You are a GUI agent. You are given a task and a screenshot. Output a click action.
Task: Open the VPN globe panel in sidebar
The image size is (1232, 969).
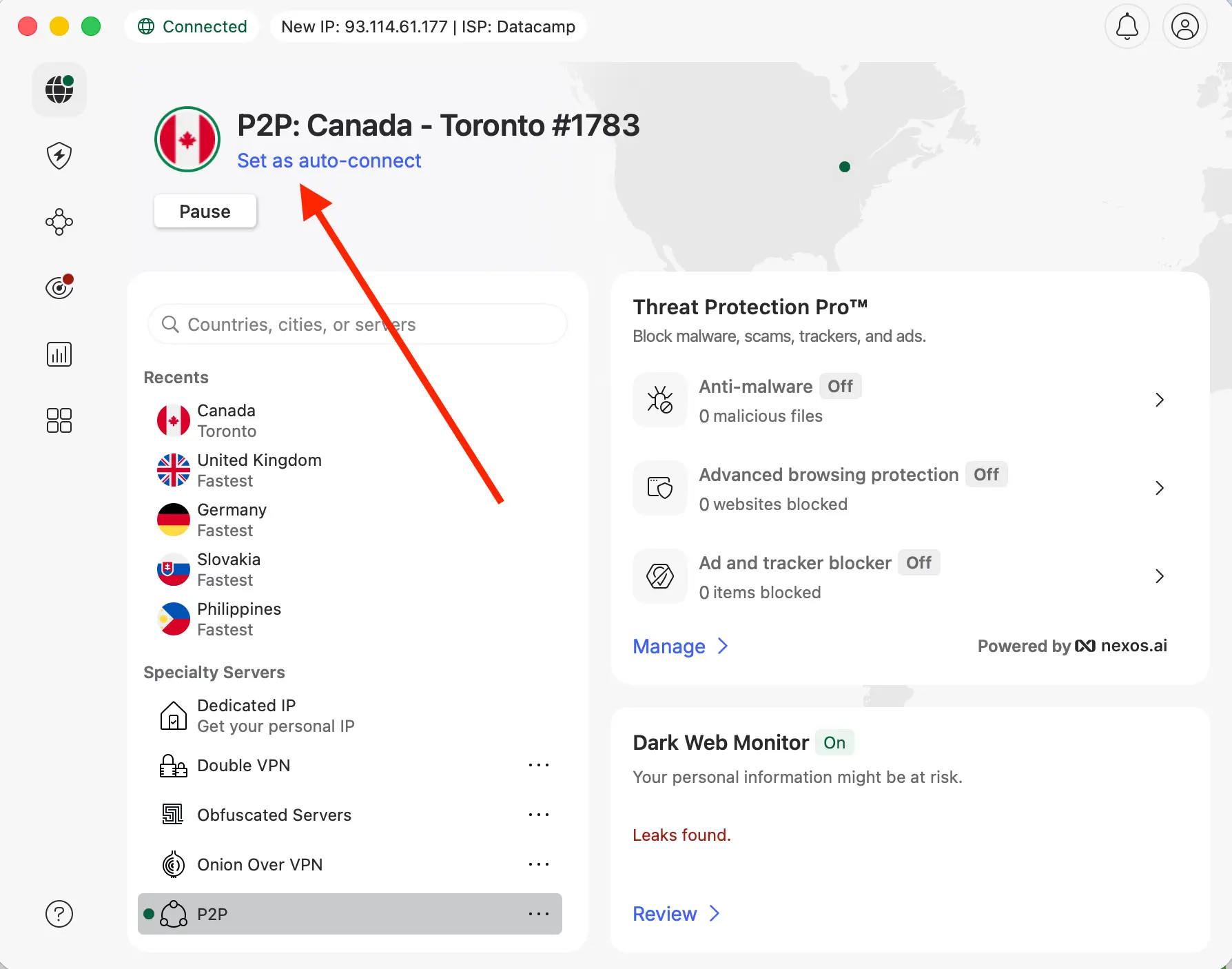coord(59,89)
